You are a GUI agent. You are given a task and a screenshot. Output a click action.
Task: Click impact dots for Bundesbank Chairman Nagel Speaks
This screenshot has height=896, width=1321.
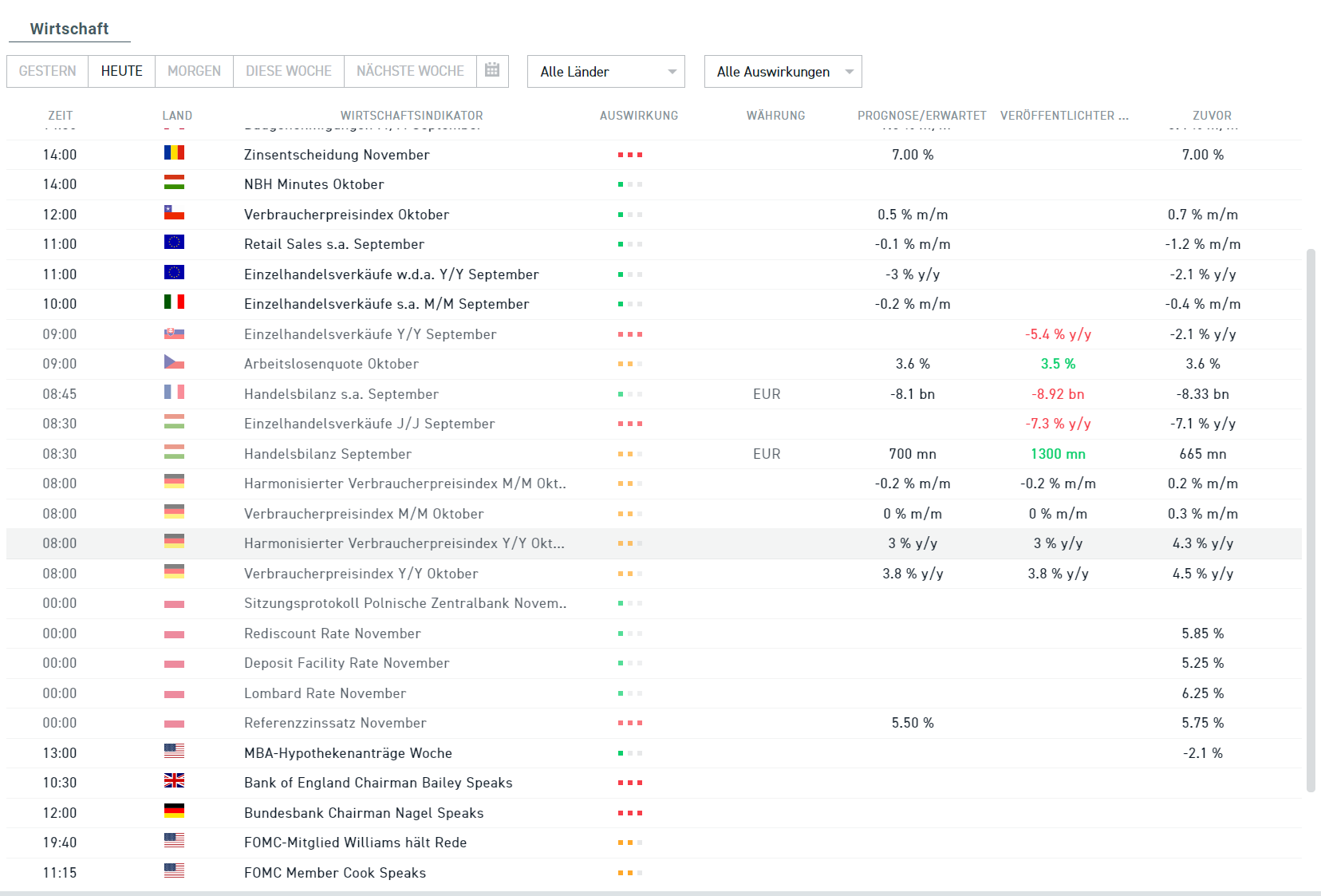[629, 813]
